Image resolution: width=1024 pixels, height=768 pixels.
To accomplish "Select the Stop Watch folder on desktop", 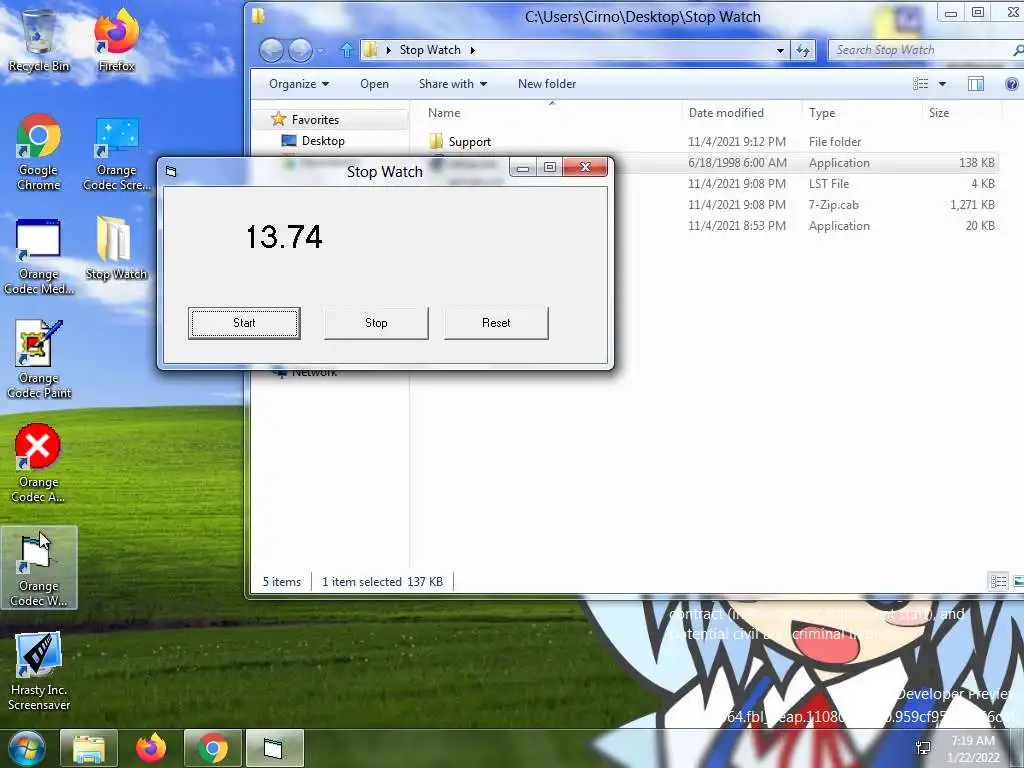I will 116,249.
